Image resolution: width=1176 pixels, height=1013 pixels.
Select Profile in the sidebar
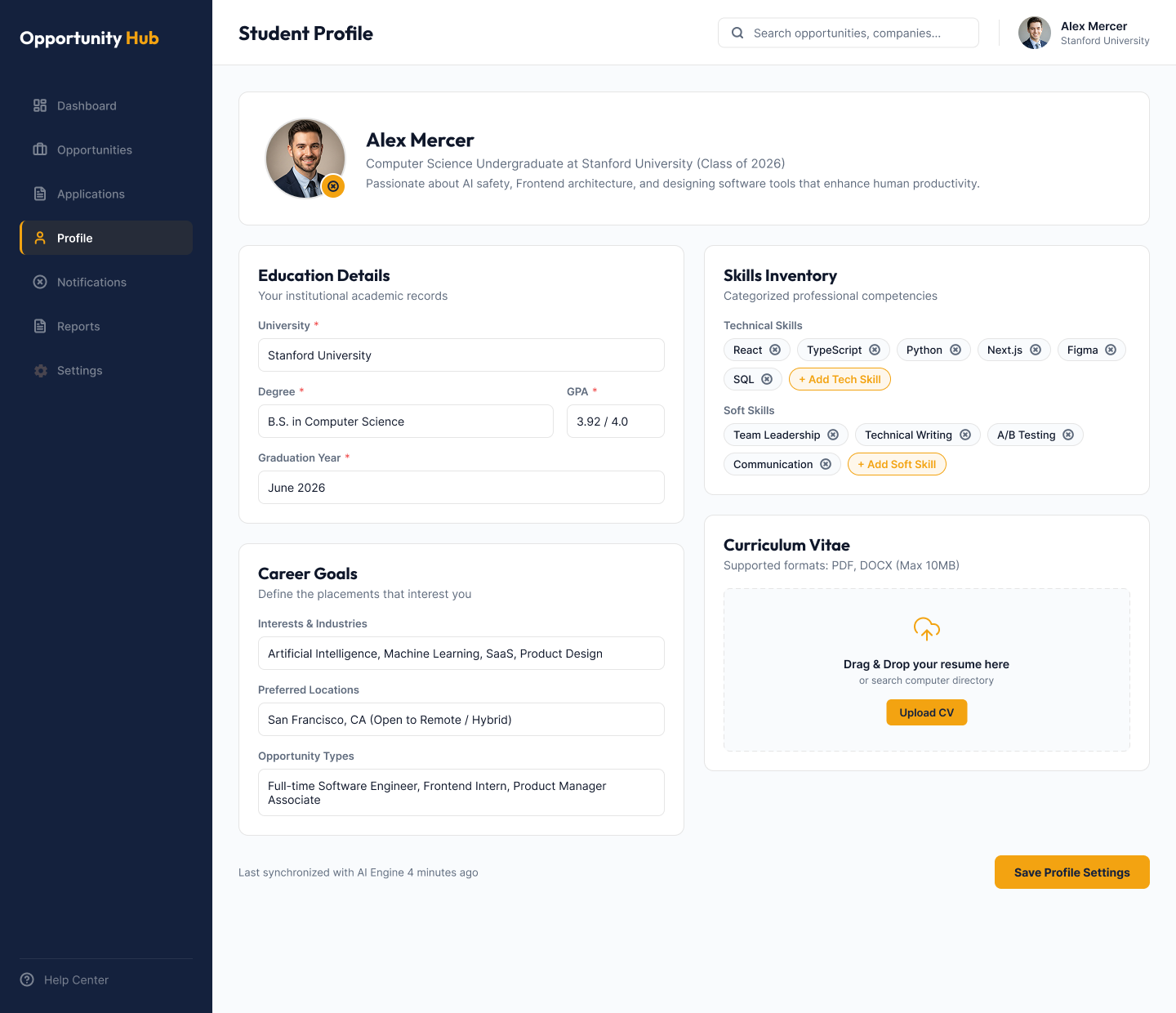[x=106, y=238]
